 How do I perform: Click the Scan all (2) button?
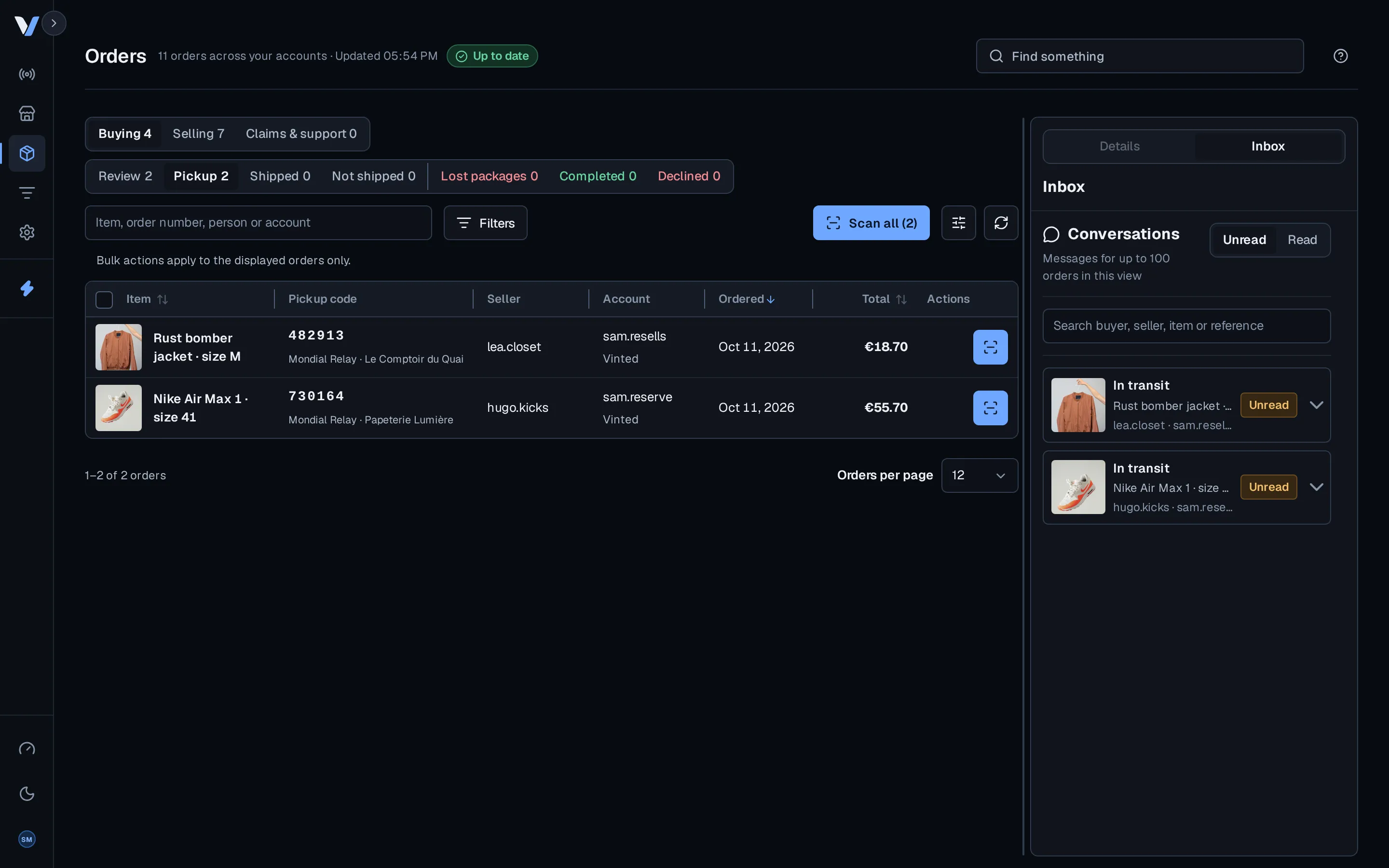click(x=871, y=223)
